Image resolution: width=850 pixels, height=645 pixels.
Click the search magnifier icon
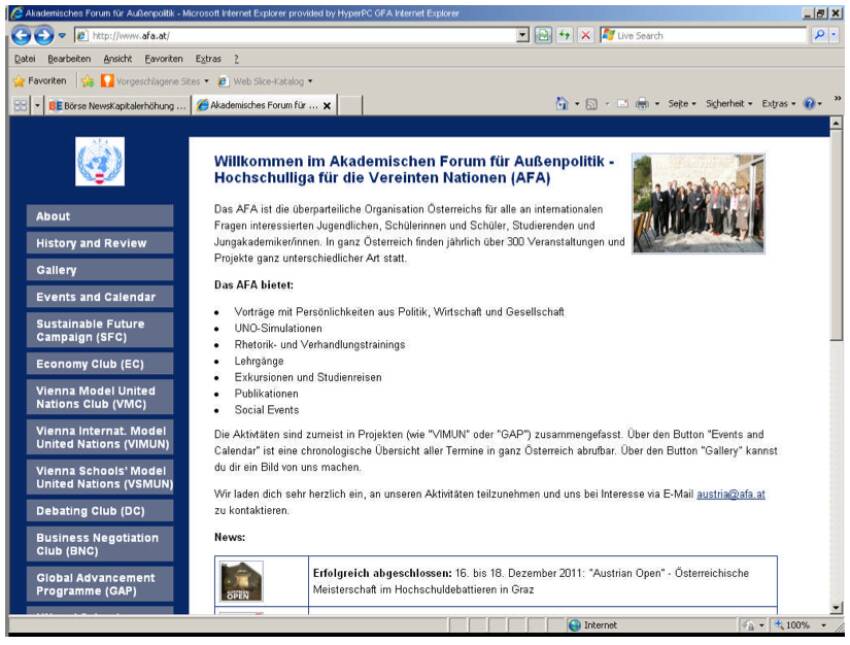[x=818, y=35]
